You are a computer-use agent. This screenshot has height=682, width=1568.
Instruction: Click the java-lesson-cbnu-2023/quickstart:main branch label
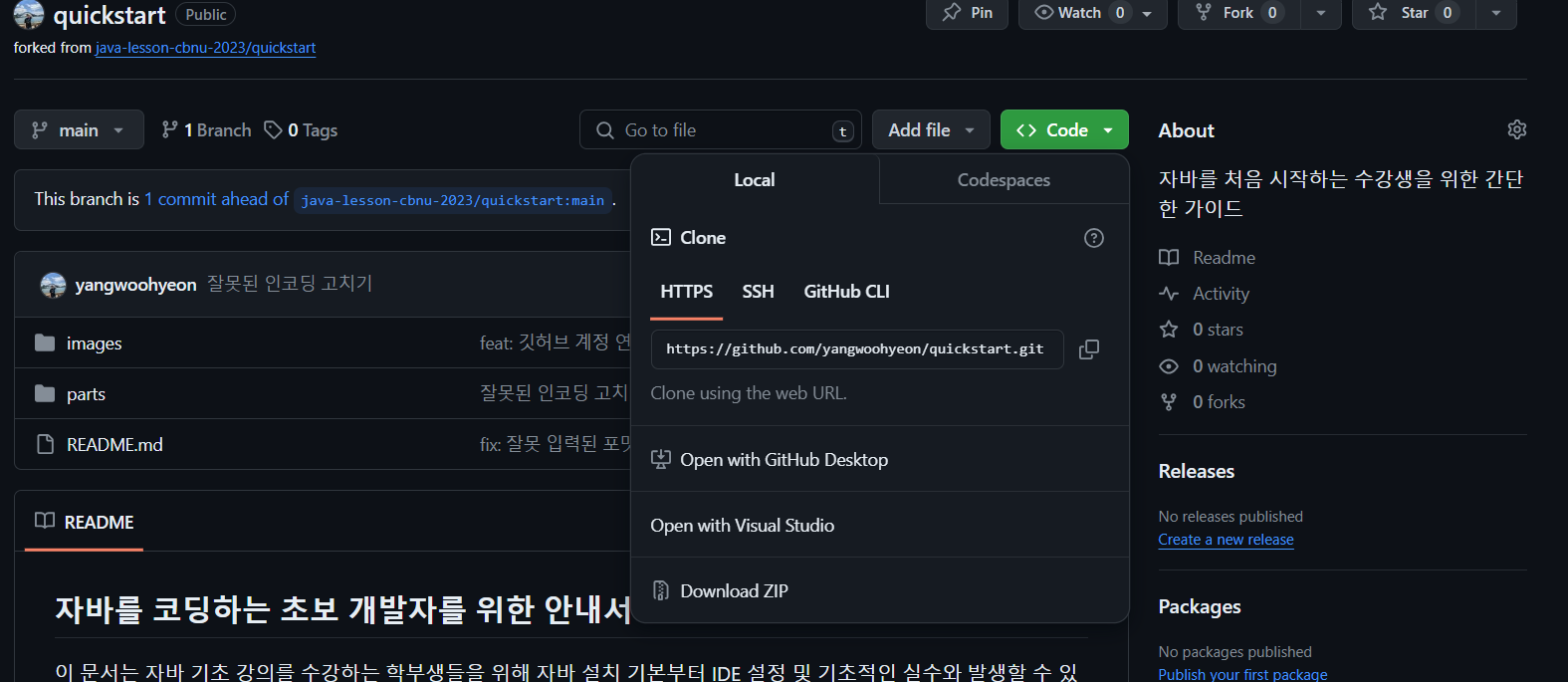[453, 200]
